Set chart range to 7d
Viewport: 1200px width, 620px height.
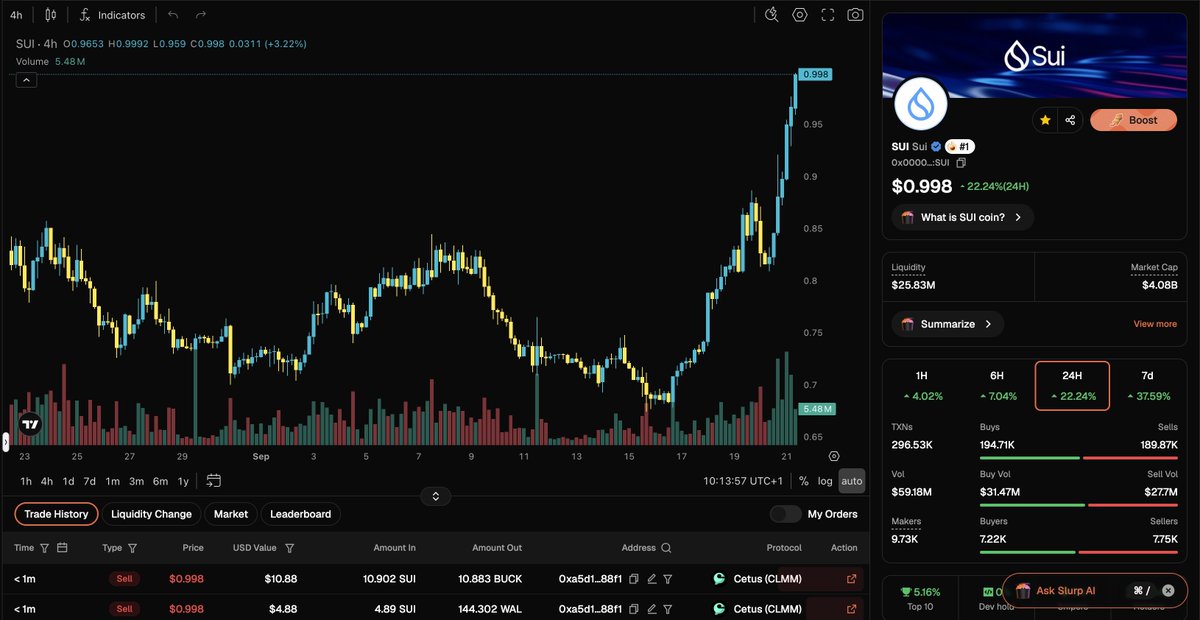pyautogui.click(x=89, y=481)
